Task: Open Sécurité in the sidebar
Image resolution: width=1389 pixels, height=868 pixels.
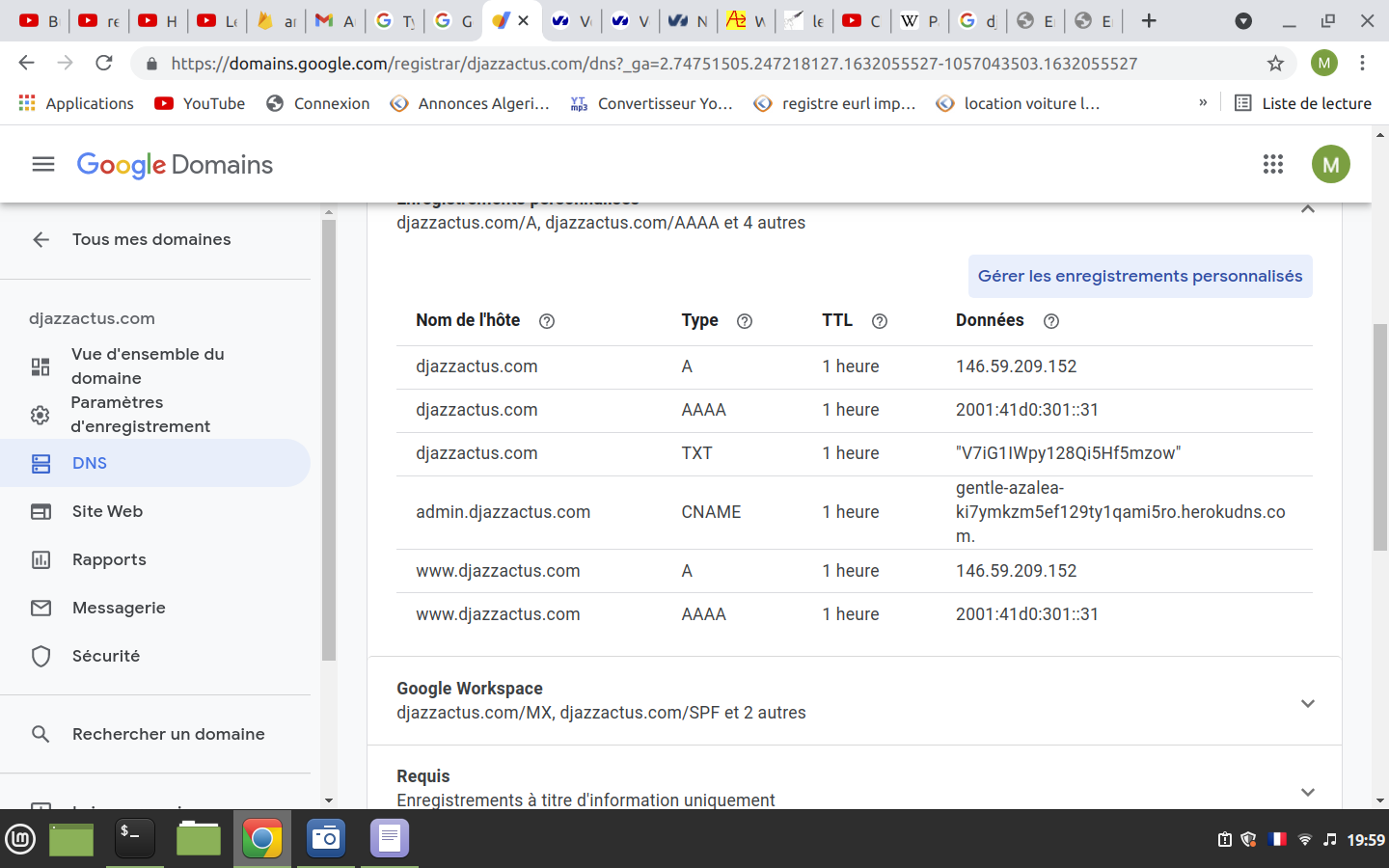Action: coord(106,656)
